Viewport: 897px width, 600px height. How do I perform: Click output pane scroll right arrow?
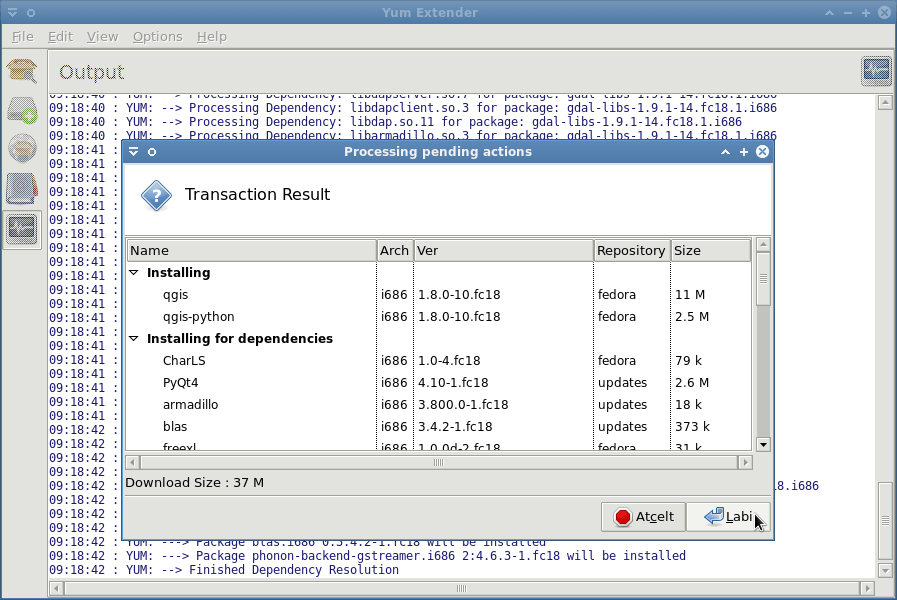pos(867,588)
